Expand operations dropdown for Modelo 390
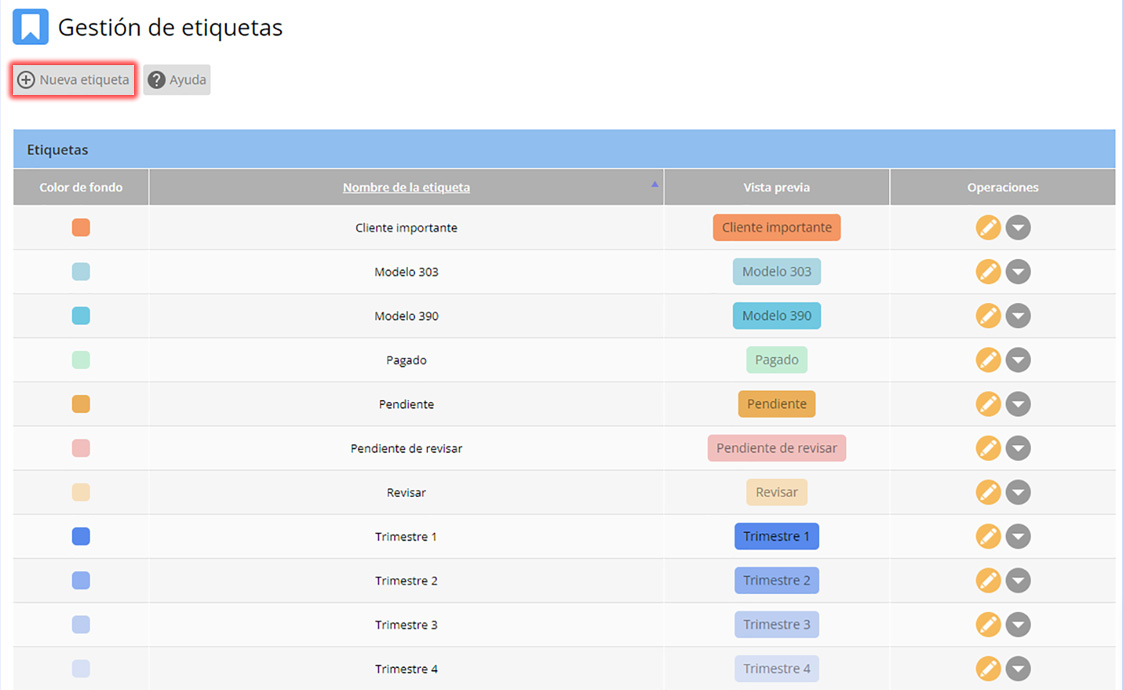The image size is (1123, 690). coord(1018,316)
